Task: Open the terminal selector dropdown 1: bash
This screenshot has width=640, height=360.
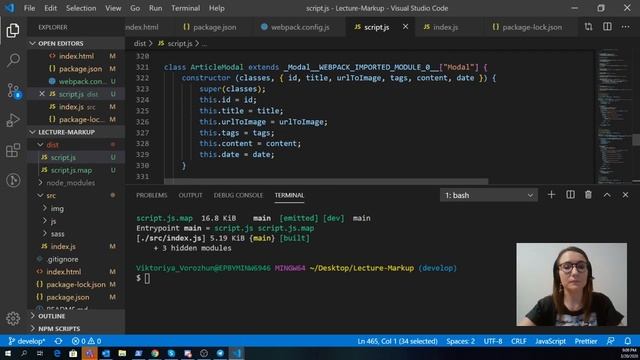Action: pyautogui.click(x=489, y=195)
